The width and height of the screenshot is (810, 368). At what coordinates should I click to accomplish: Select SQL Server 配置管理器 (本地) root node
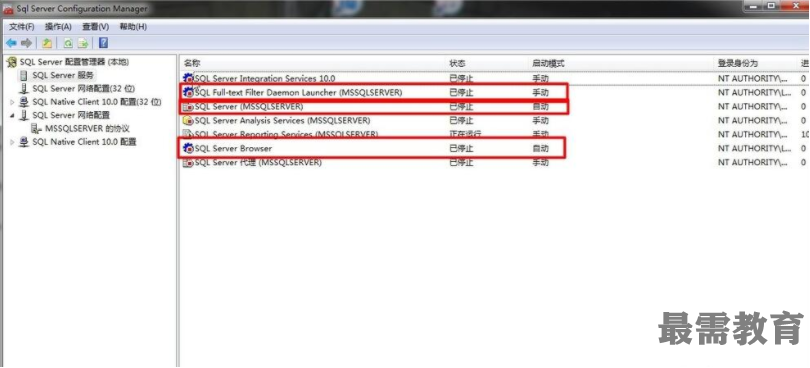pos(74,62)
